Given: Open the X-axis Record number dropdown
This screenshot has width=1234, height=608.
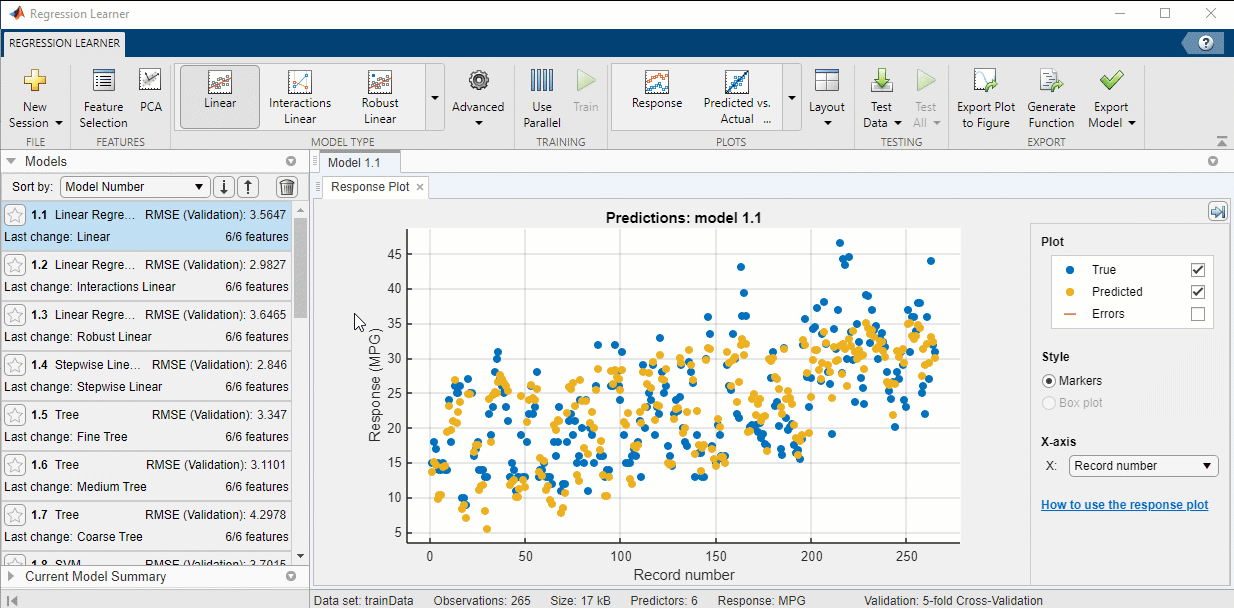Looking at the screenshot, I should click(1143, 466).
